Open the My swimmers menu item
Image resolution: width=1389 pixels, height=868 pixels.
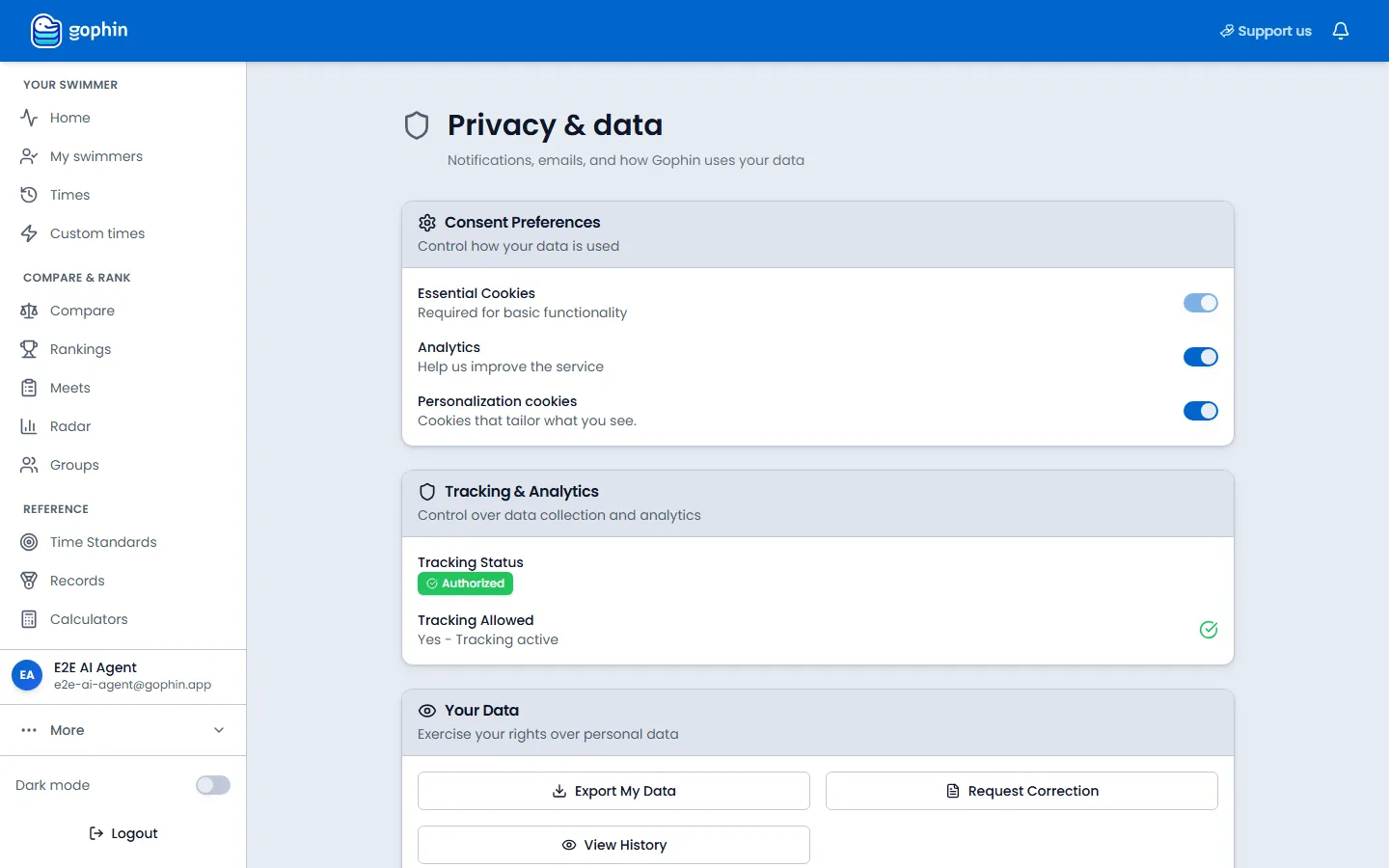pyautogui.click(x=123, y=156)
